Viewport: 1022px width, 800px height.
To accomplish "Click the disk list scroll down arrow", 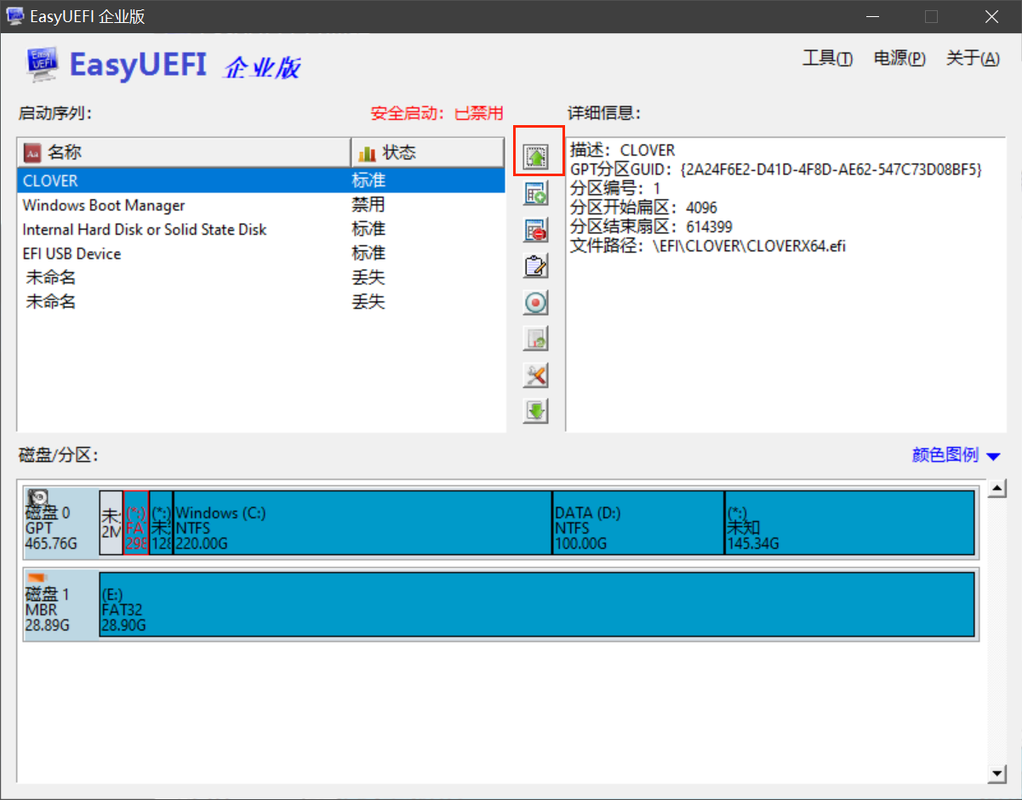I will tap(997, 774).
